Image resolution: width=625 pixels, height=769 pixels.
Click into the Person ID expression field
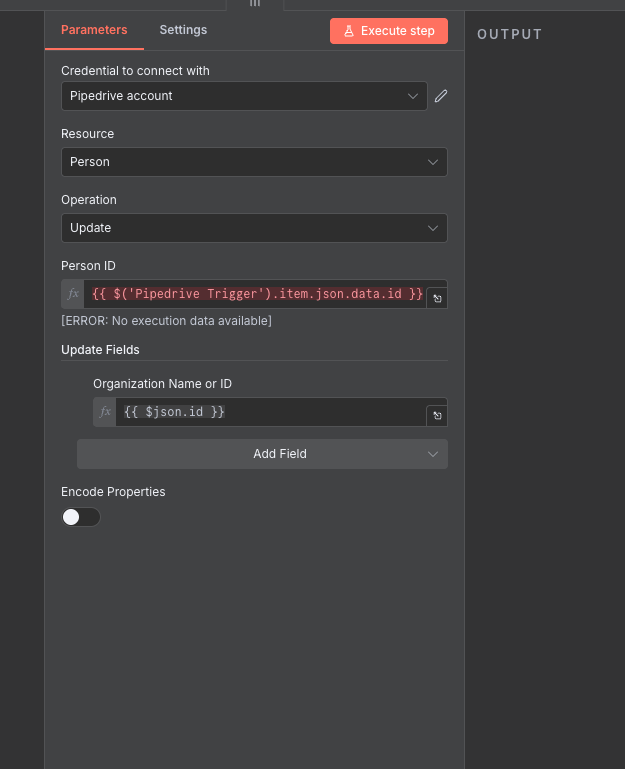coord(256,294)
